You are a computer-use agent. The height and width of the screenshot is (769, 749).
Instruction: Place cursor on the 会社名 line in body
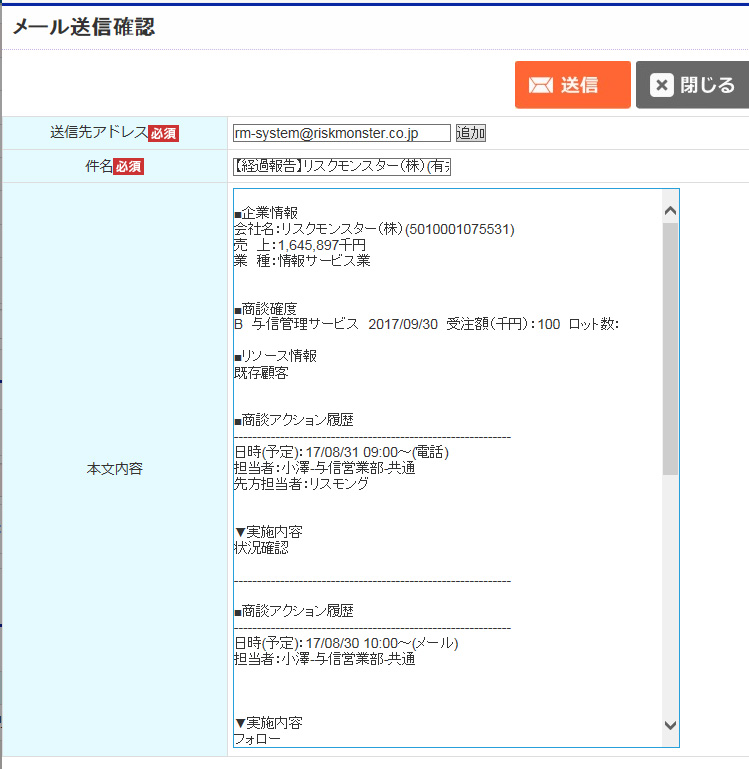point(373,229)
